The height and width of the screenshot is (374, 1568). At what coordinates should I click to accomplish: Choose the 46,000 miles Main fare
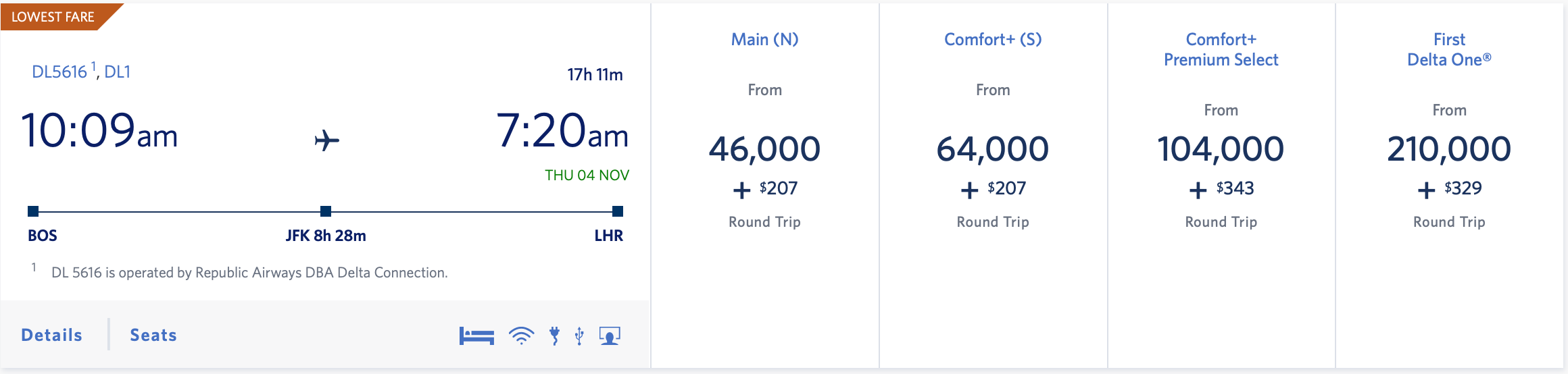(x=764, y=149)
